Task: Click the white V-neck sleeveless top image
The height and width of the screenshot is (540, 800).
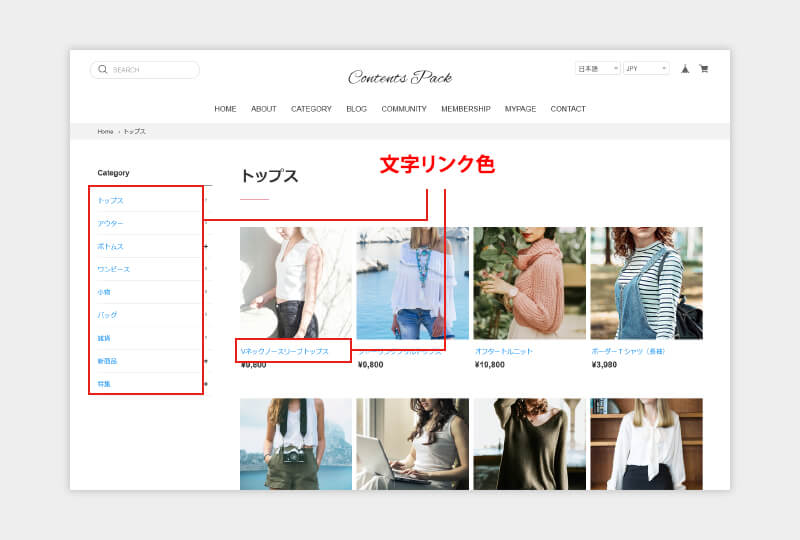Action: [296, 283]
